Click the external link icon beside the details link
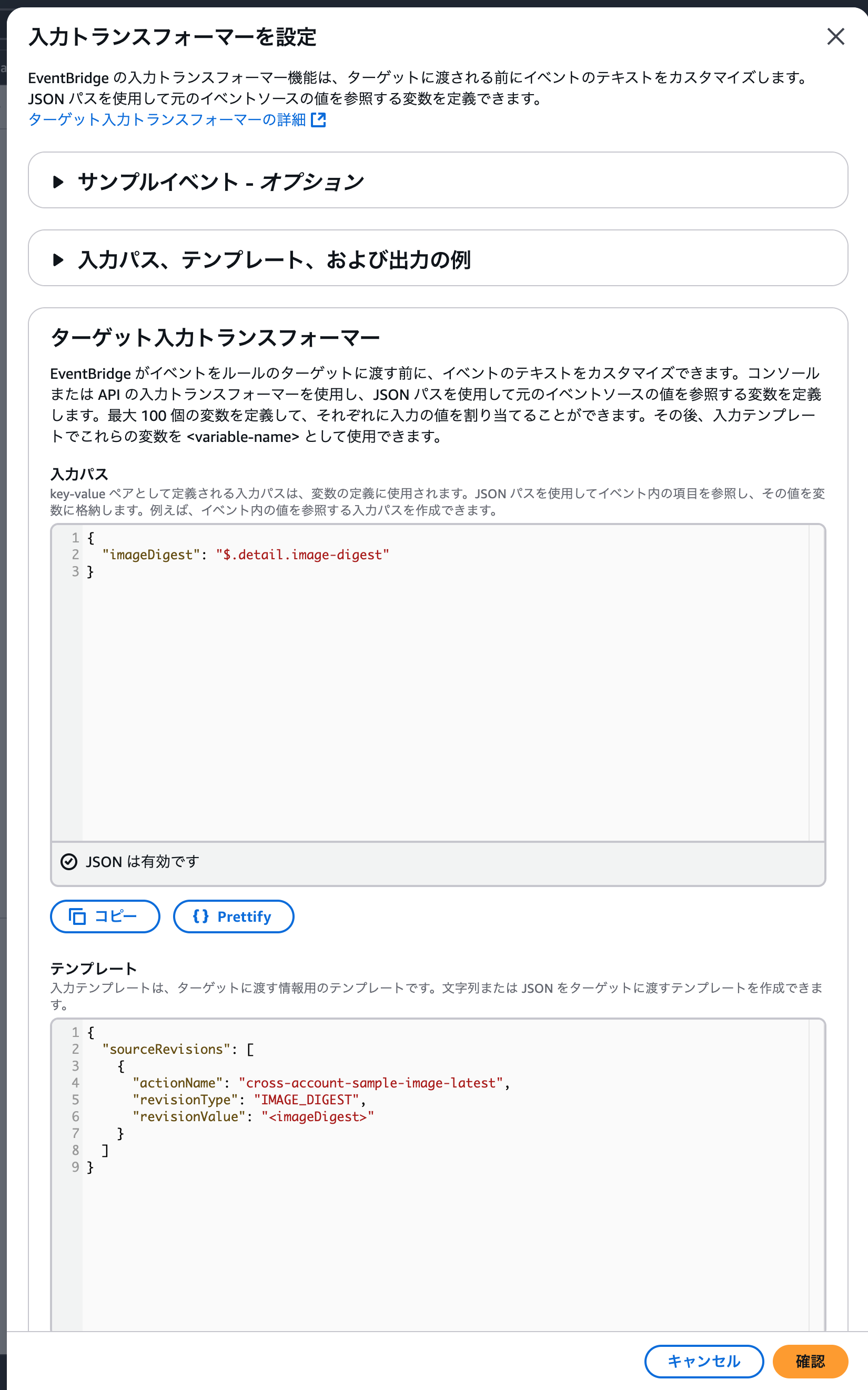This screenshot has width=868, height=1390. (x=318, y=119)
